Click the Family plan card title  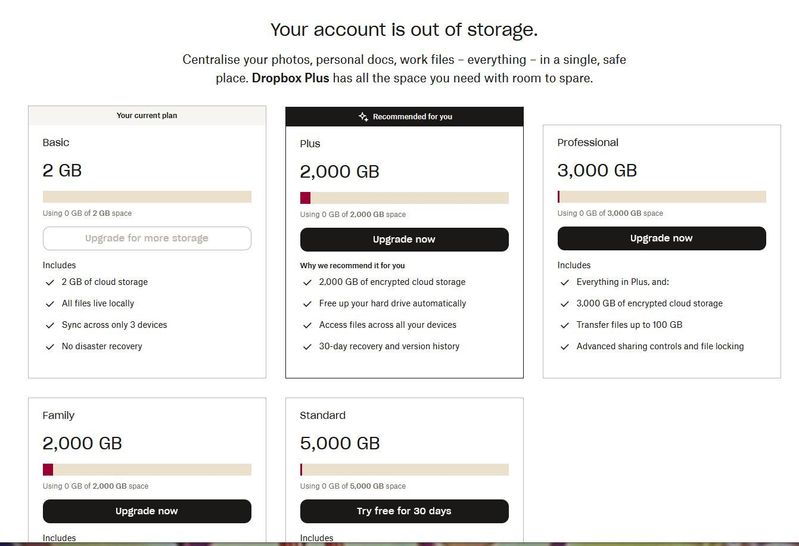(x=59, y=415)
